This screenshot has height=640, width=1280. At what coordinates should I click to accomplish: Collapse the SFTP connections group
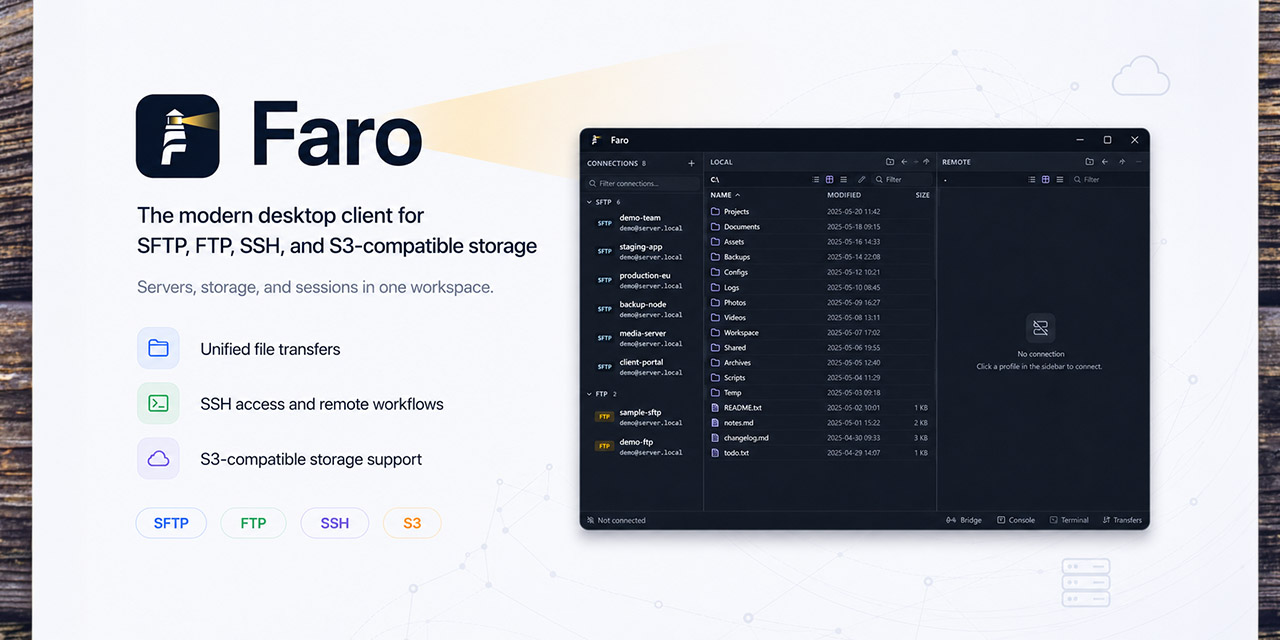[589, 202]
